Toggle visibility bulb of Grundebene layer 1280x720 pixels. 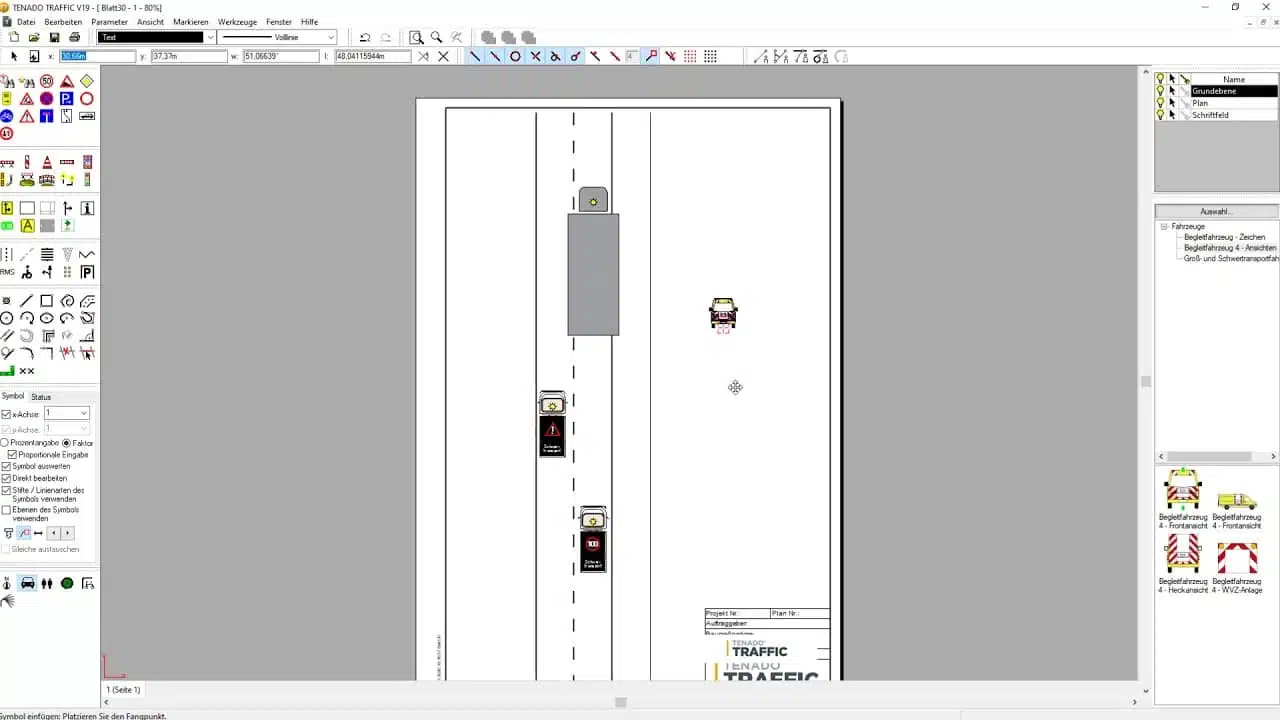[x=1160, y=91]
